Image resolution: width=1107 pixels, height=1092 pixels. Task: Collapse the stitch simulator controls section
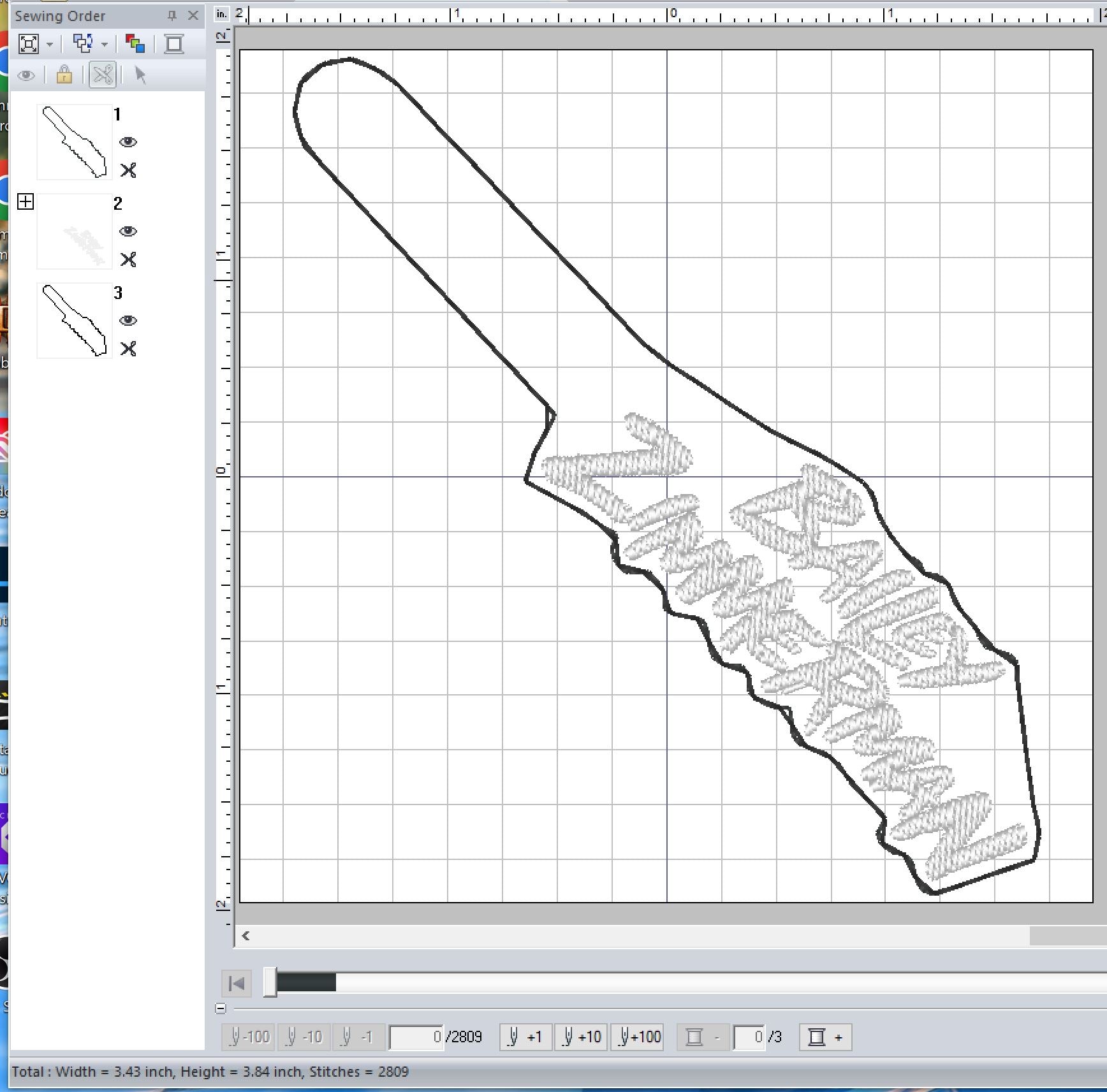(x=221, y=1008)
